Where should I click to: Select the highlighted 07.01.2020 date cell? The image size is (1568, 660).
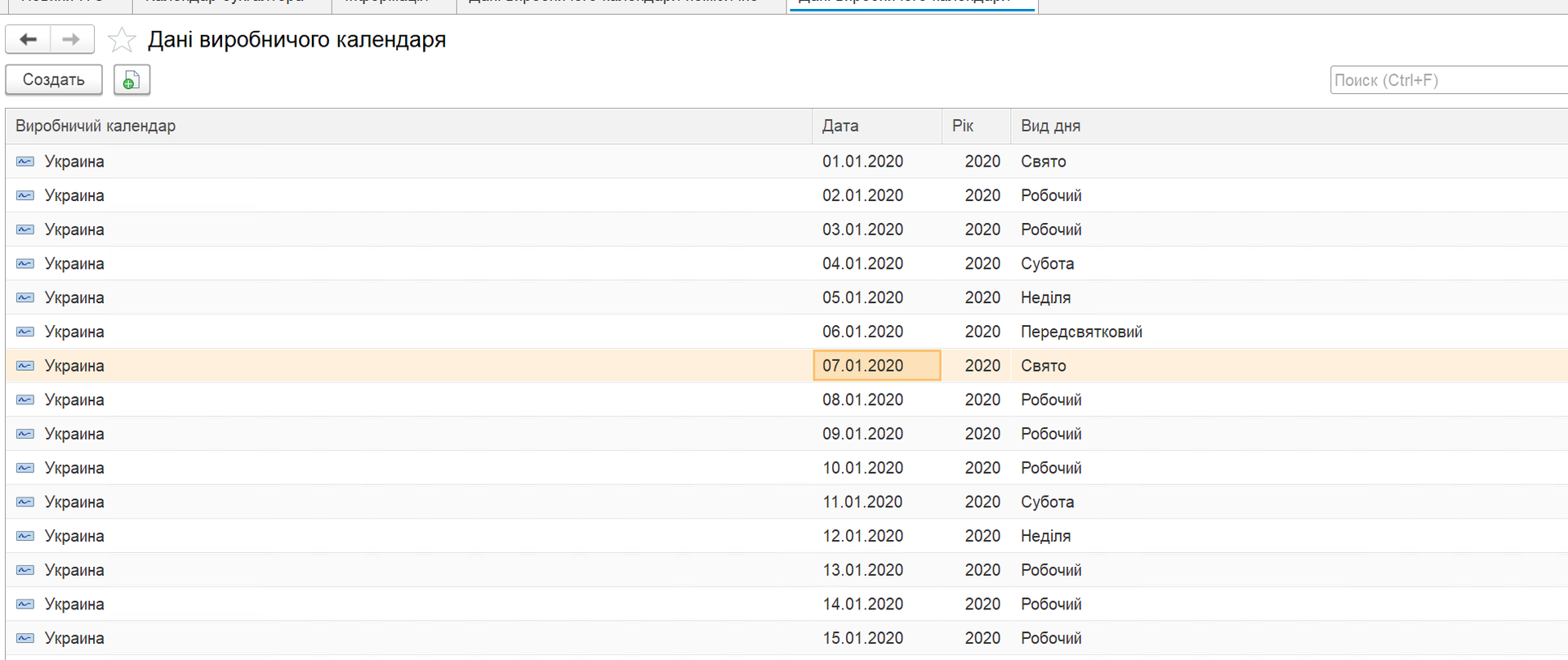[x=875, y=366]
